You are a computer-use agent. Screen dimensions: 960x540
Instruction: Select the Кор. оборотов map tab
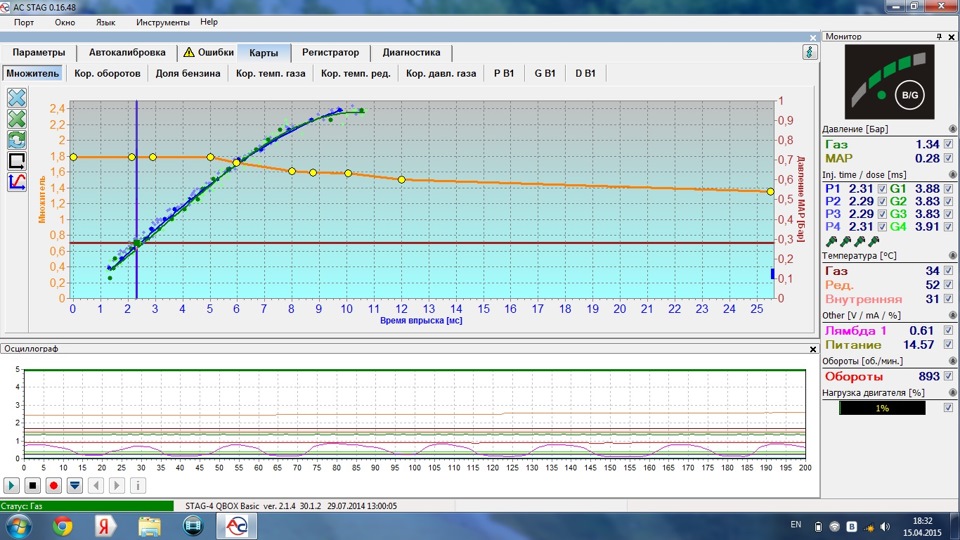coord(108,73)
